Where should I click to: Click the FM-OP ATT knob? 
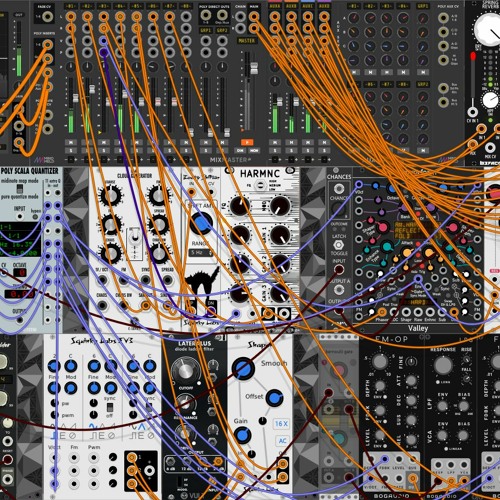pyautogui.click(x=411, y=380)
